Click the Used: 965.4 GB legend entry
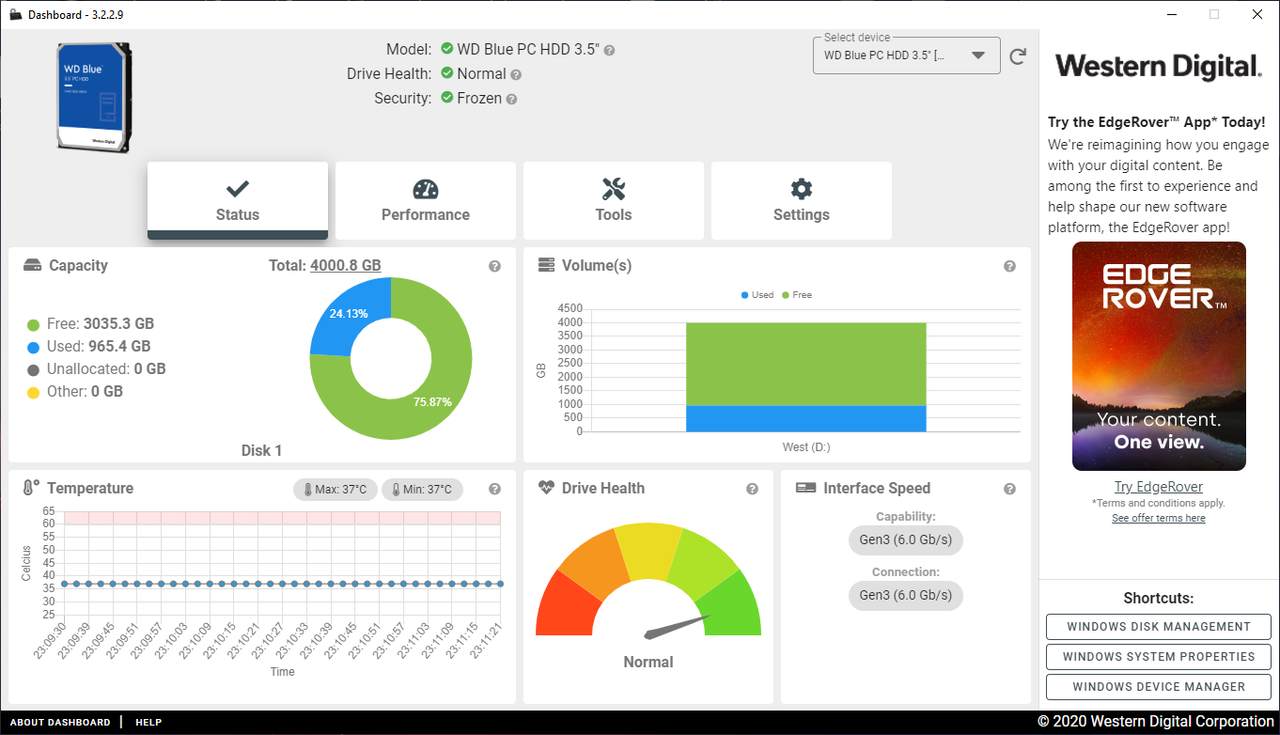 [x=88, y=346]
